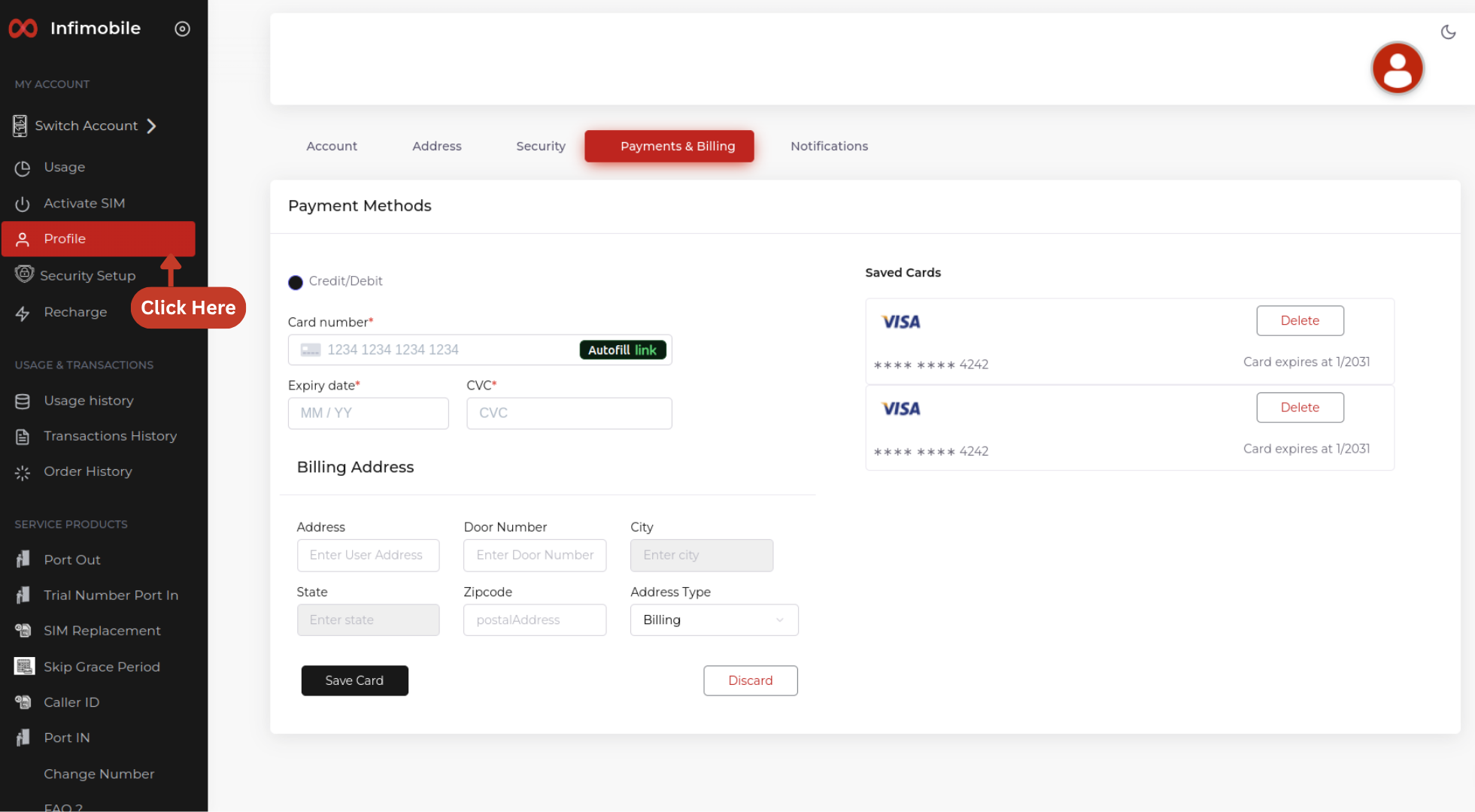Image resolution: width=1475 pixels, height=812 pixels.
Task: Switch to the Security tab
Action: pos(540,147)
